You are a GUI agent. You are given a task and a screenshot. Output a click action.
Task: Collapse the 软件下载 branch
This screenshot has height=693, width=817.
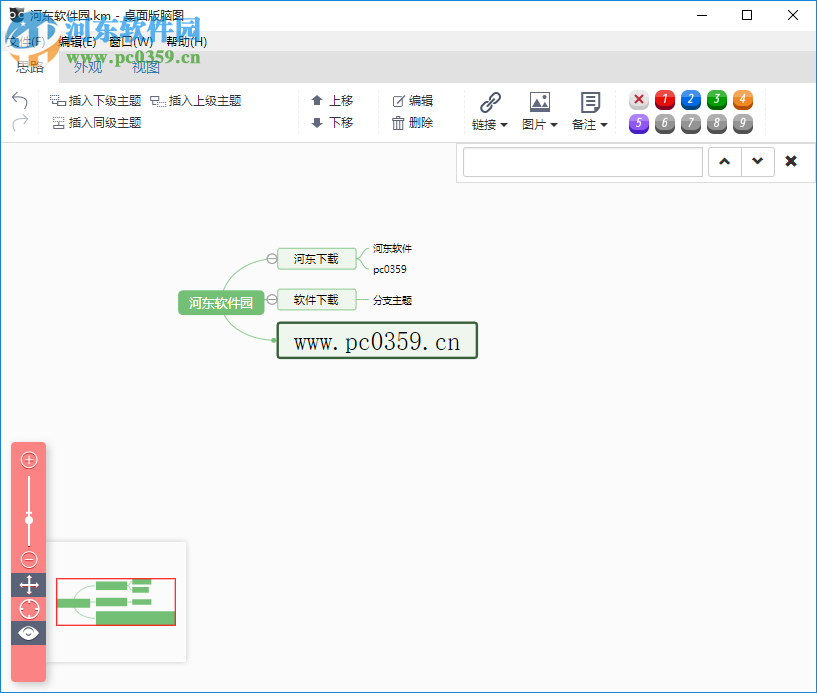[271, 300]
